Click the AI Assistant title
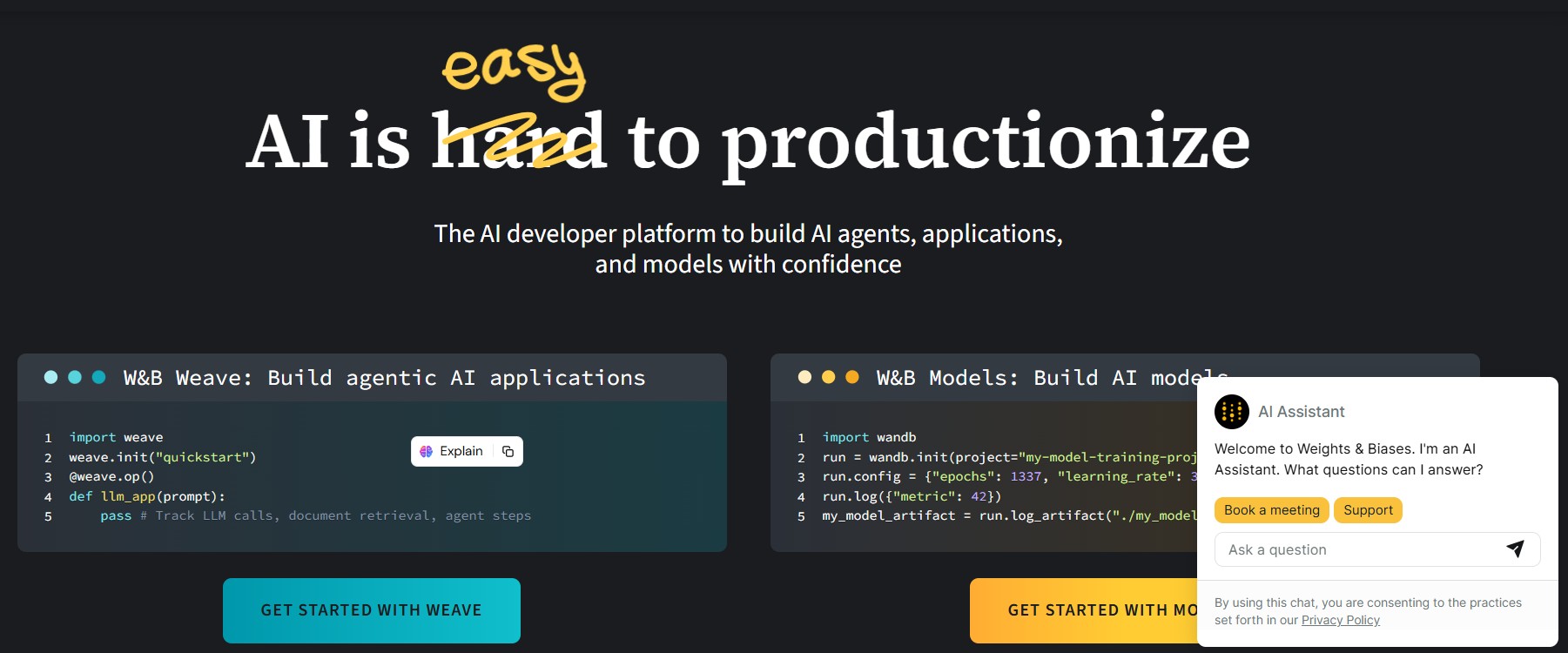This screenshot has height=653, width=1568. (1301, 412)
